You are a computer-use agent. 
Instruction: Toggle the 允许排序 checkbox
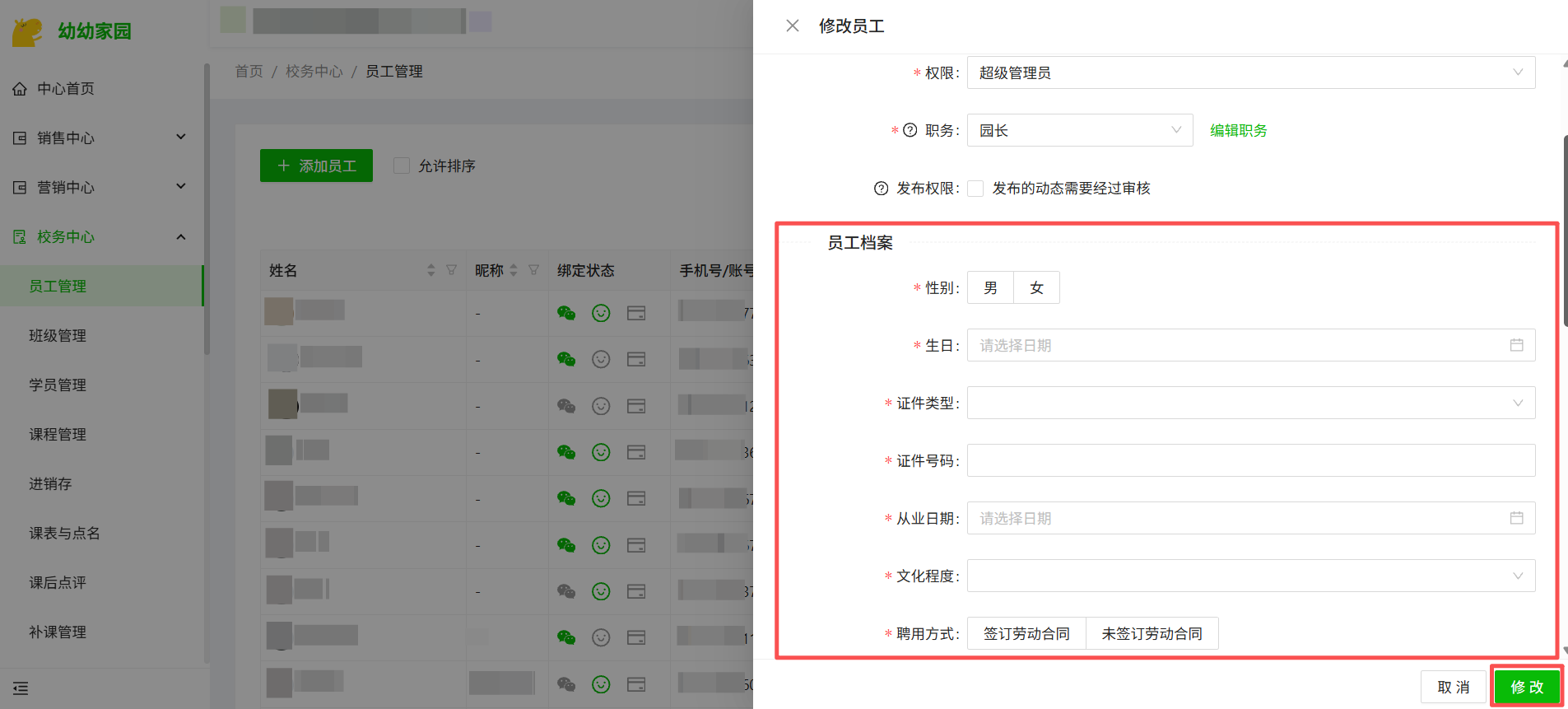402,166
